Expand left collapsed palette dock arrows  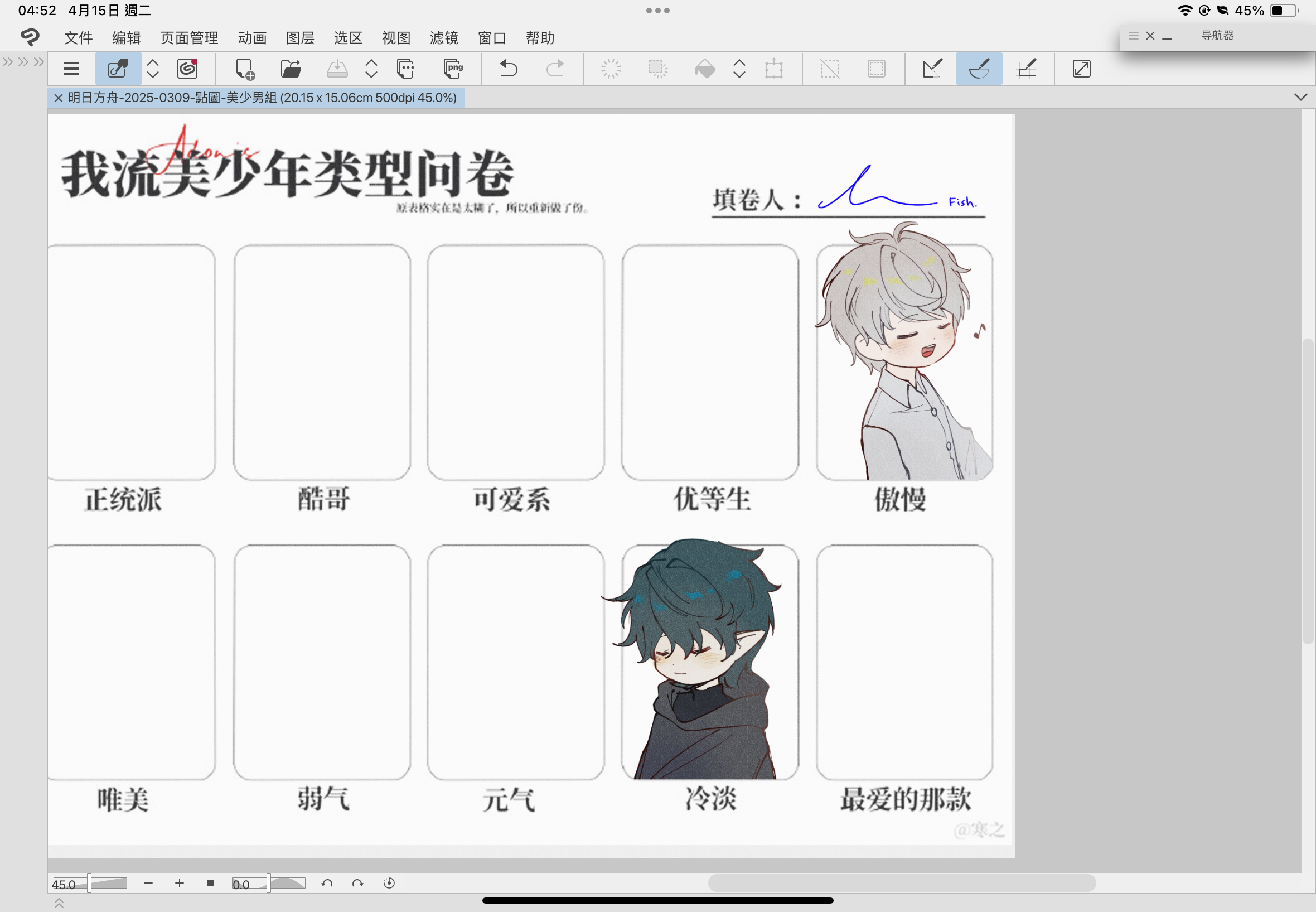tap(23, 62)
